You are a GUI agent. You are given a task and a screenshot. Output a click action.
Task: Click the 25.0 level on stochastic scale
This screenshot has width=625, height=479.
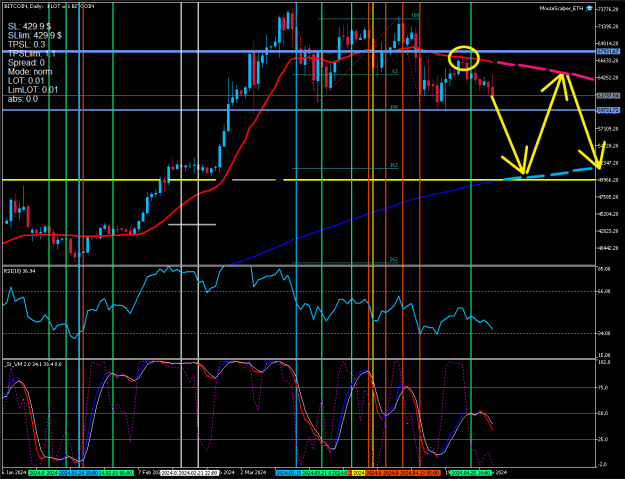click(605, 440)
